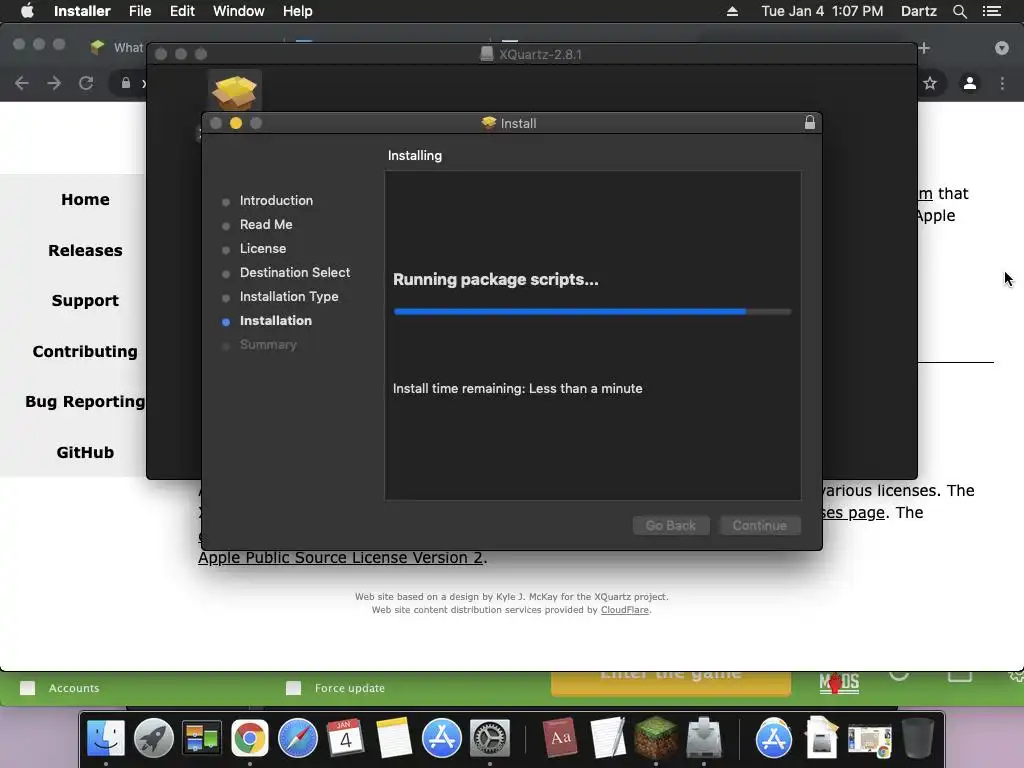Screen dimensions: 1024x768
Task: Open Releases link in sidebar
Action: tap(85, 250)
